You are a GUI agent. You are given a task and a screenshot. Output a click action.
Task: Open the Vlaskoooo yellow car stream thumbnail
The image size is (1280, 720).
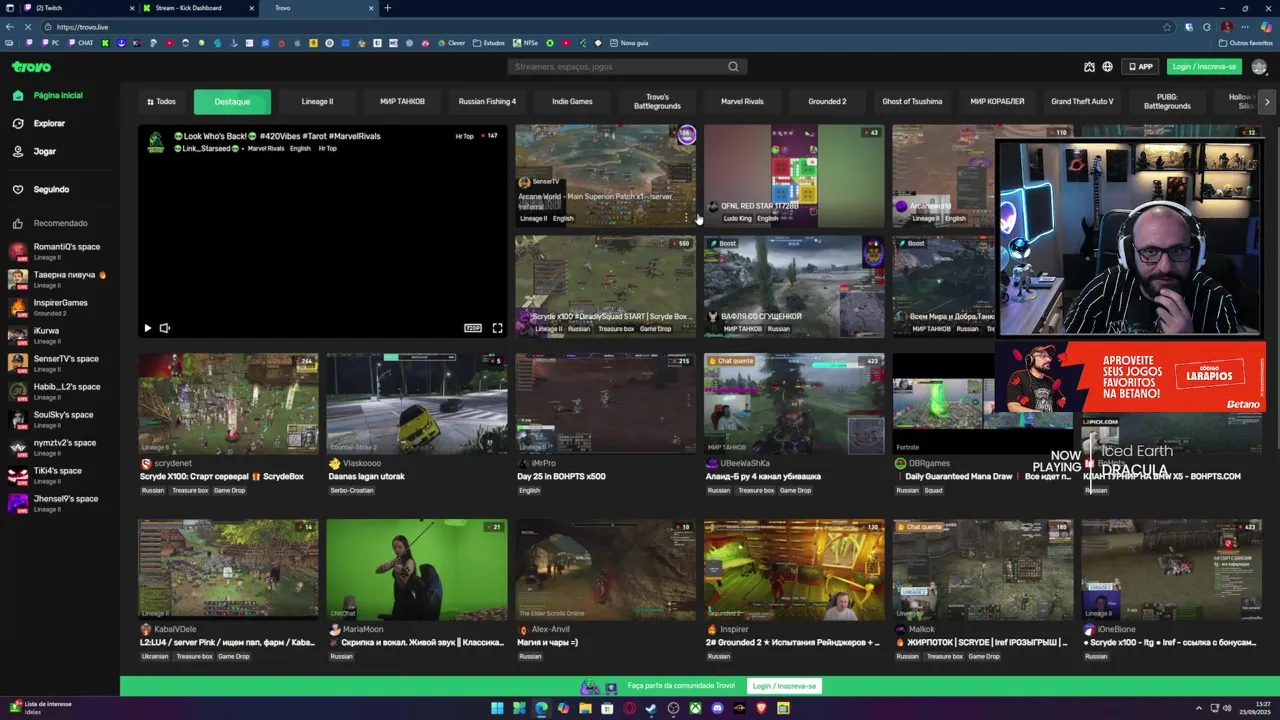click(417, 403)
